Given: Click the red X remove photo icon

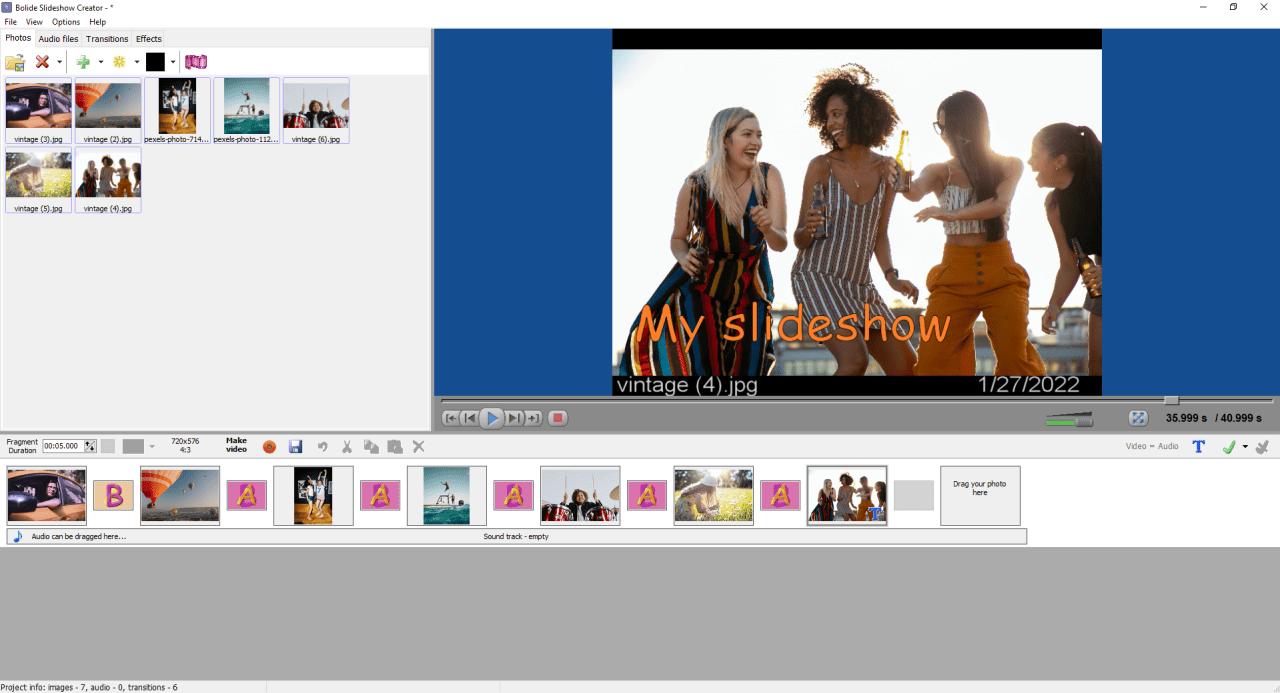Looking at the screenshot, I should [x=42, y=62].
